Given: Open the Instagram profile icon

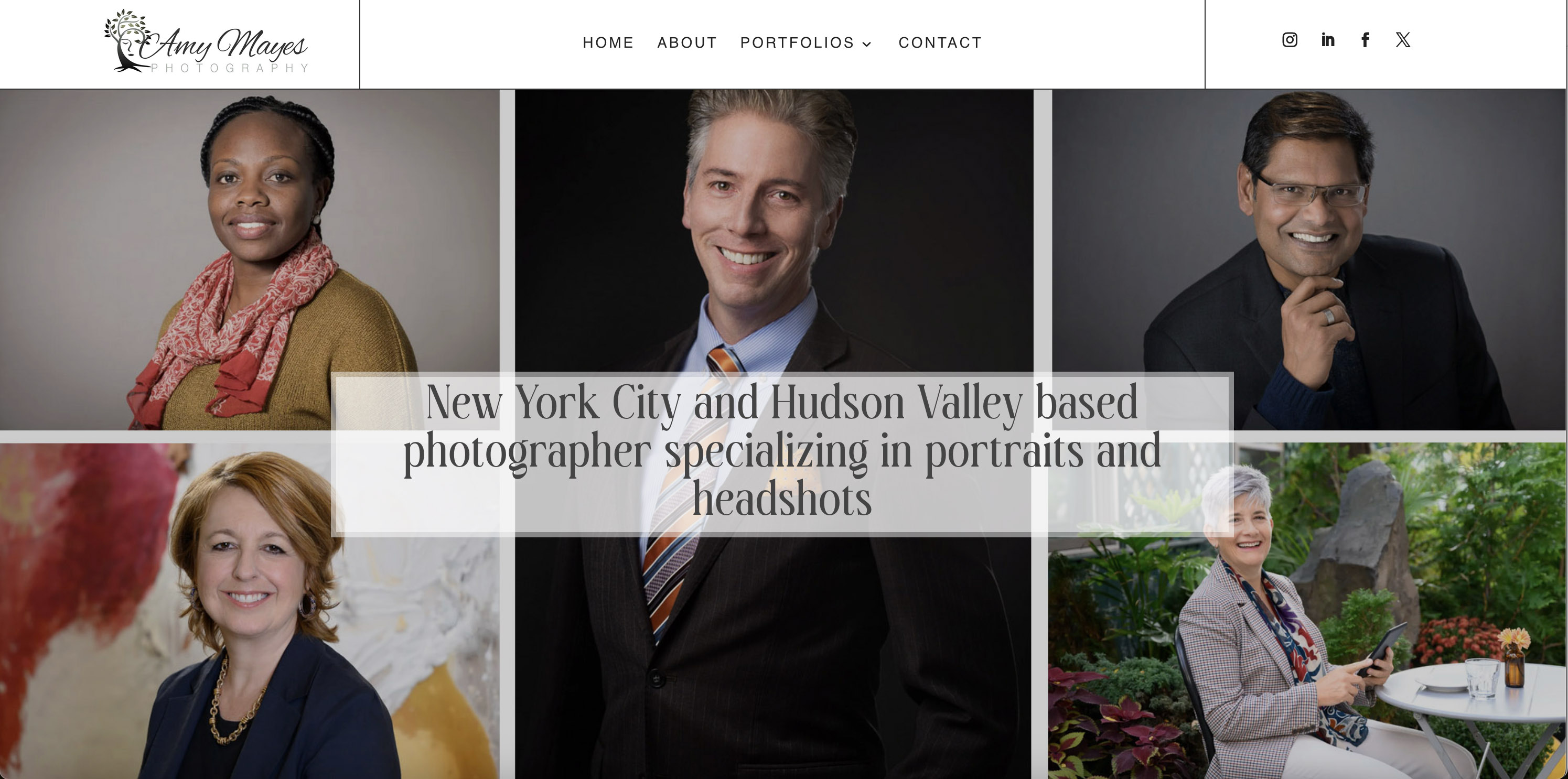Looking at the screenshot, I should click(x=1289, y=40).
